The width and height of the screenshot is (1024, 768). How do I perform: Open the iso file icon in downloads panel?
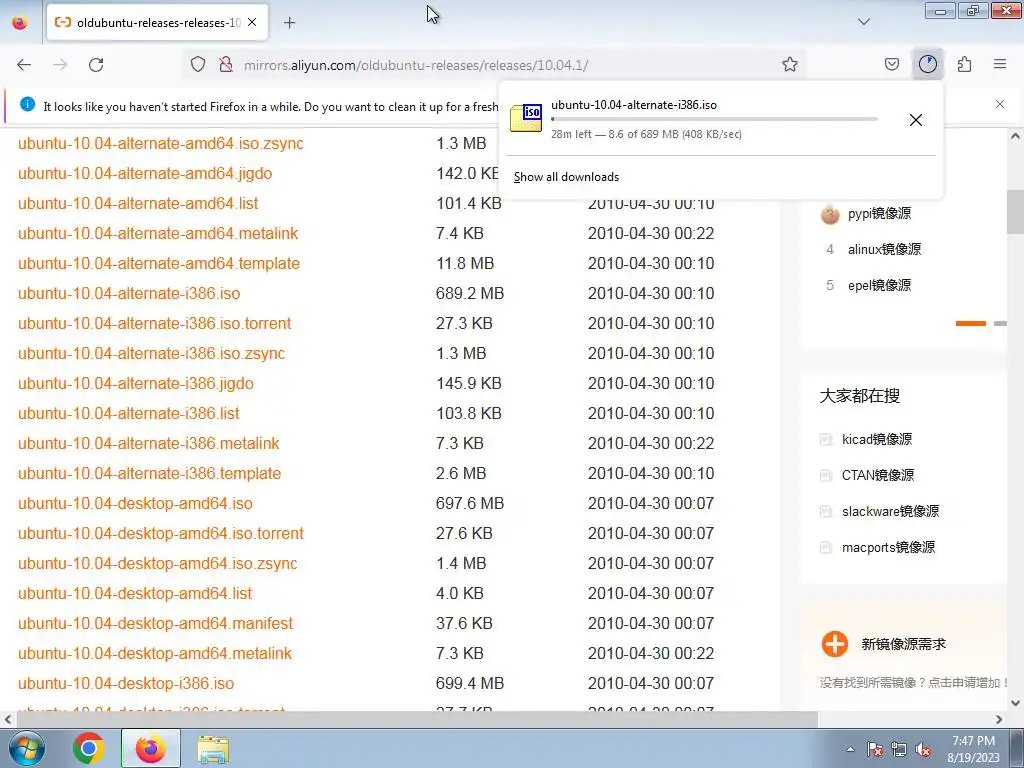[x=526, y=118]
